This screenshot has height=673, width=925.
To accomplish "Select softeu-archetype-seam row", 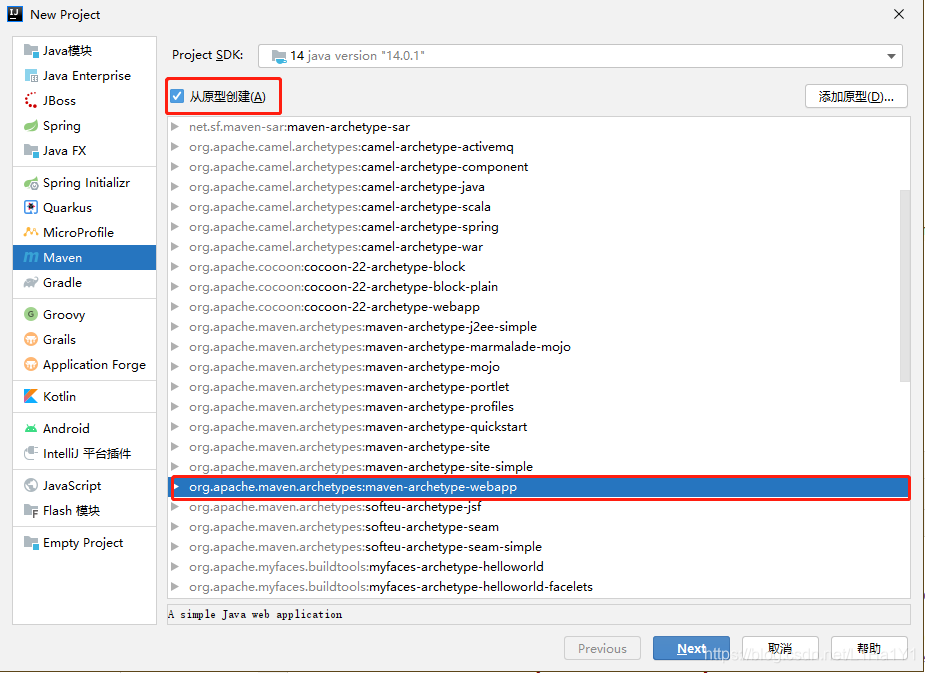I will point(539,527).
